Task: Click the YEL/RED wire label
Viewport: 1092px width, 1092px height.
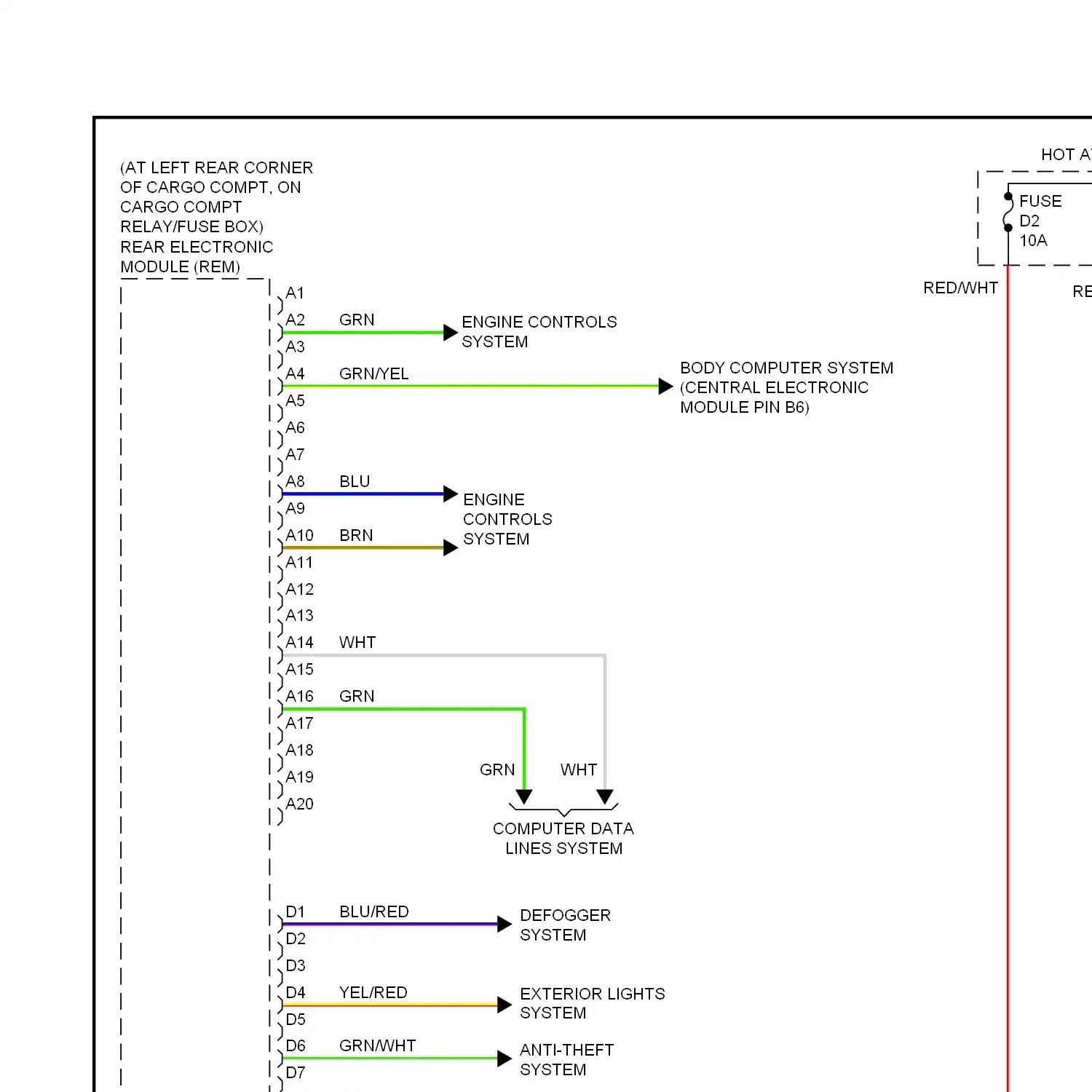Action: 373,993
